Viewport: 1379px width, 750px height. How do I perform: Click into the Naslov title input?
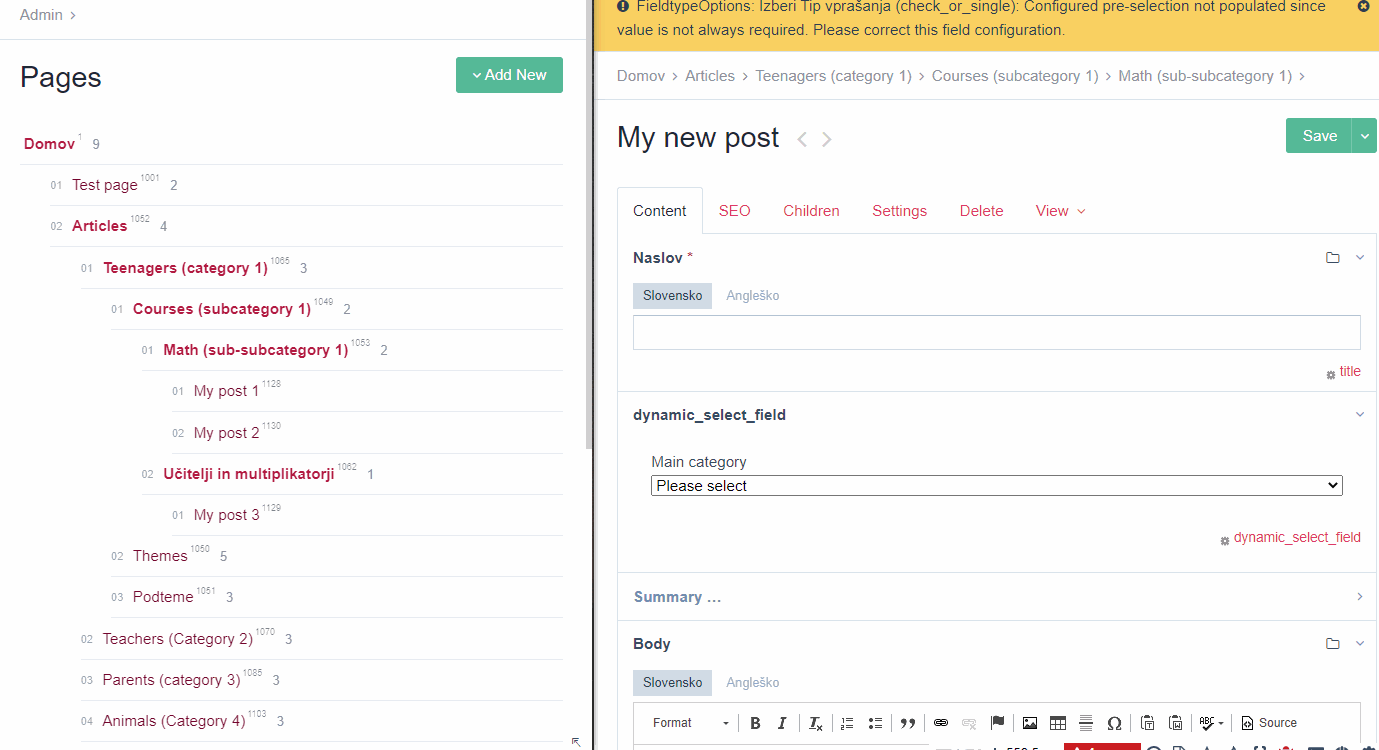tap(996, 333)
